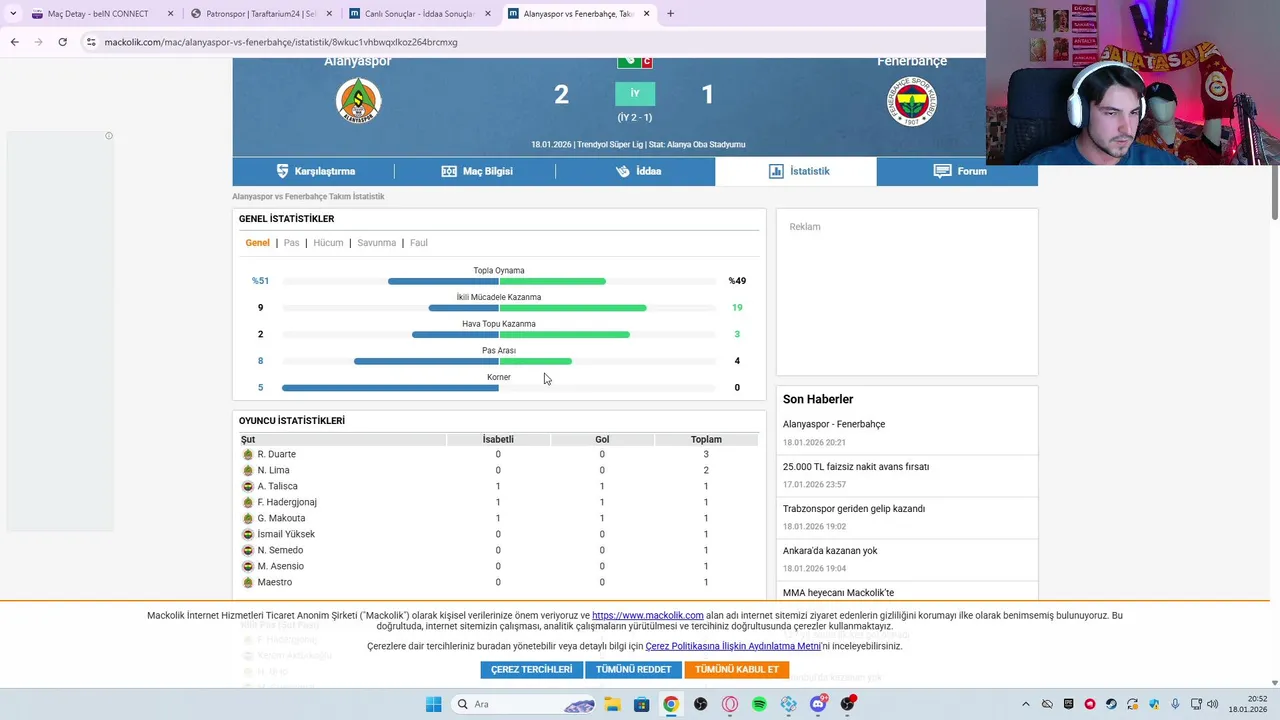1280x720 pixels.
Task: Open the İddaa section
Action: (x=638, y=171)
